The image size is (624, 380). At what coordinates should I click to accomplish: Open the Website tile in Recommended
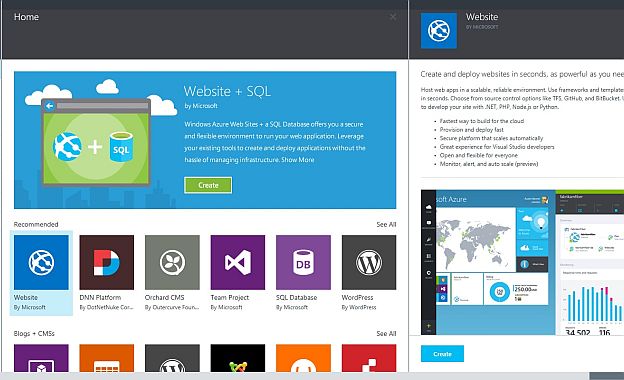pyautogui.click(x=41, y=273)
